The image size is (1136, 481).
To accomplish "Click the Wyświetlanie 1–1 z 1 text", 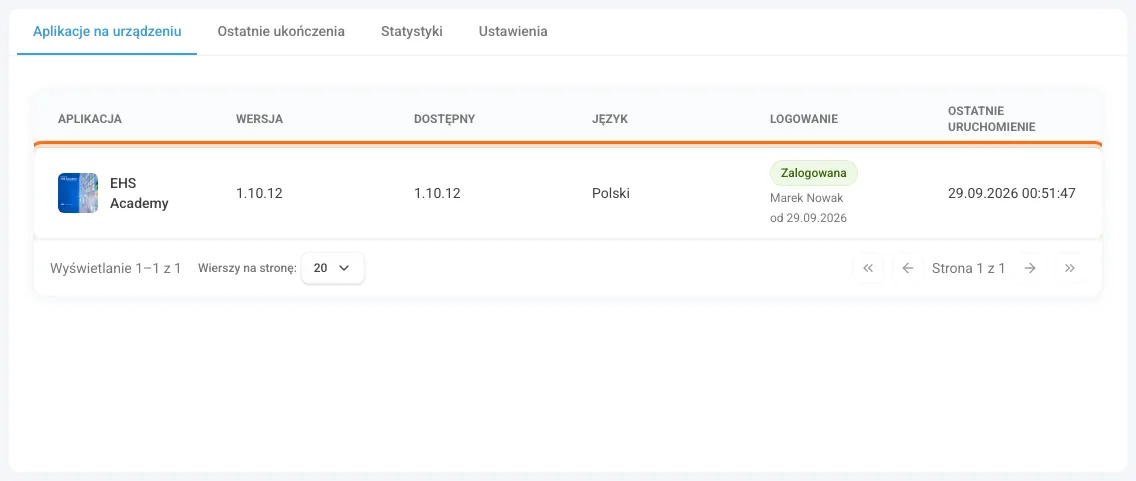I will pos(115,268).
